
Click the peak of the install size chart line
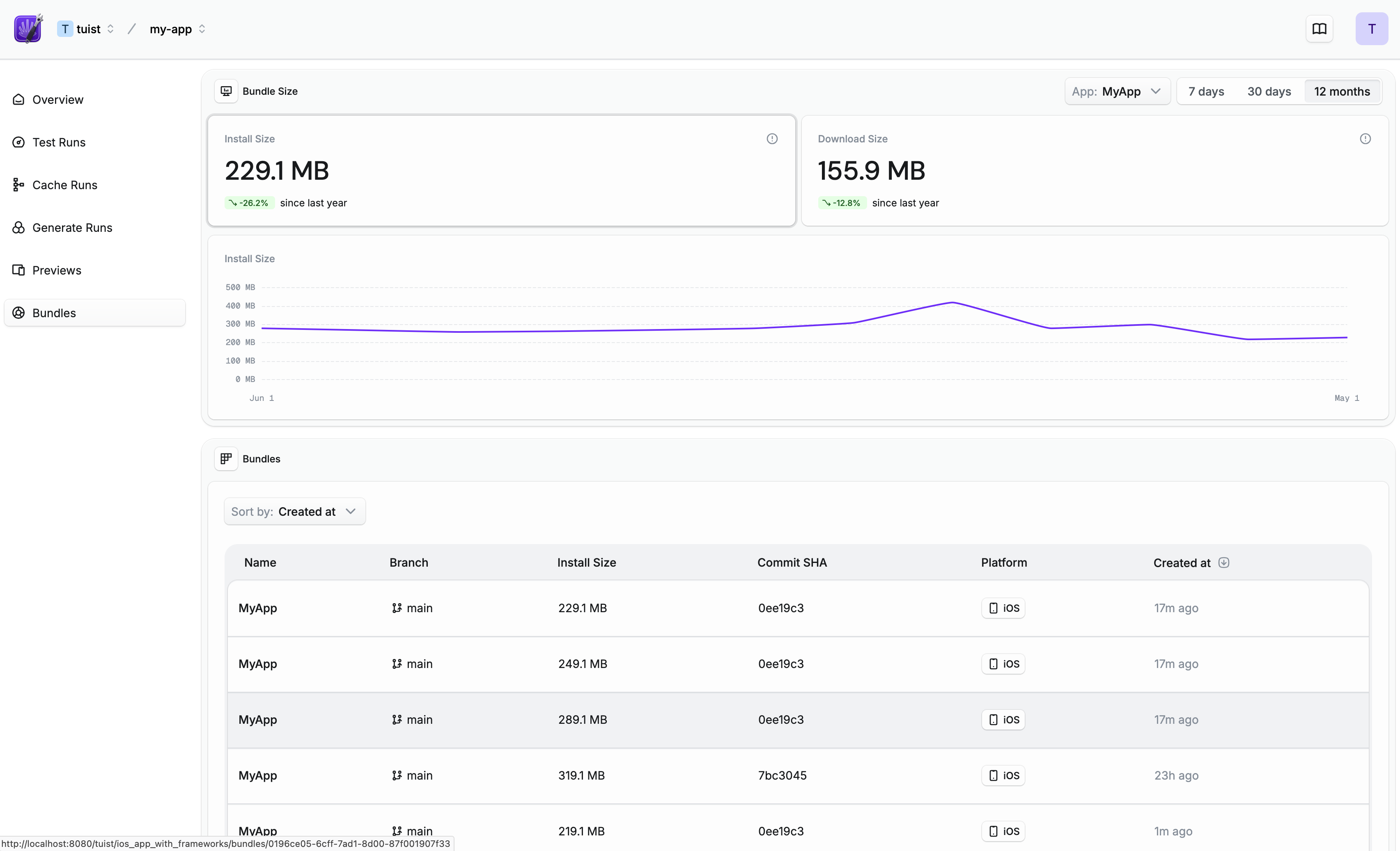[x=952, y=302]
